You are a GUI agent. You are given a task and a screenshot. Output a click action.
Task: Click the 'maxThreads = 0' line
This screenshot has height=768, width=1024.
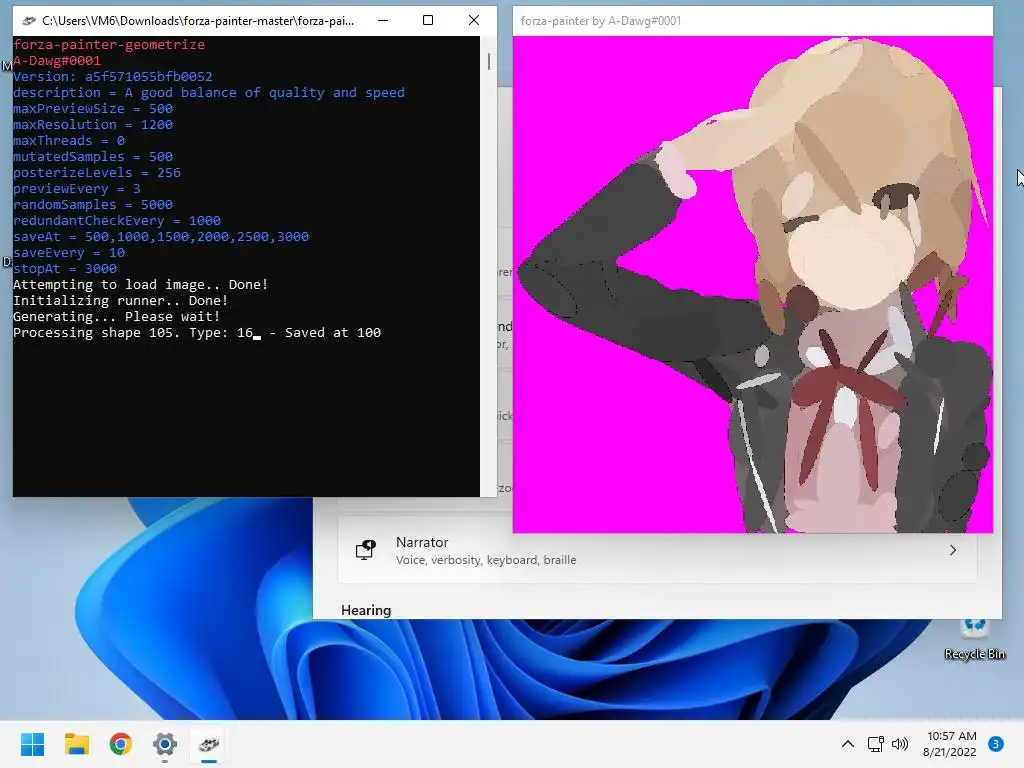coord(69,140)
